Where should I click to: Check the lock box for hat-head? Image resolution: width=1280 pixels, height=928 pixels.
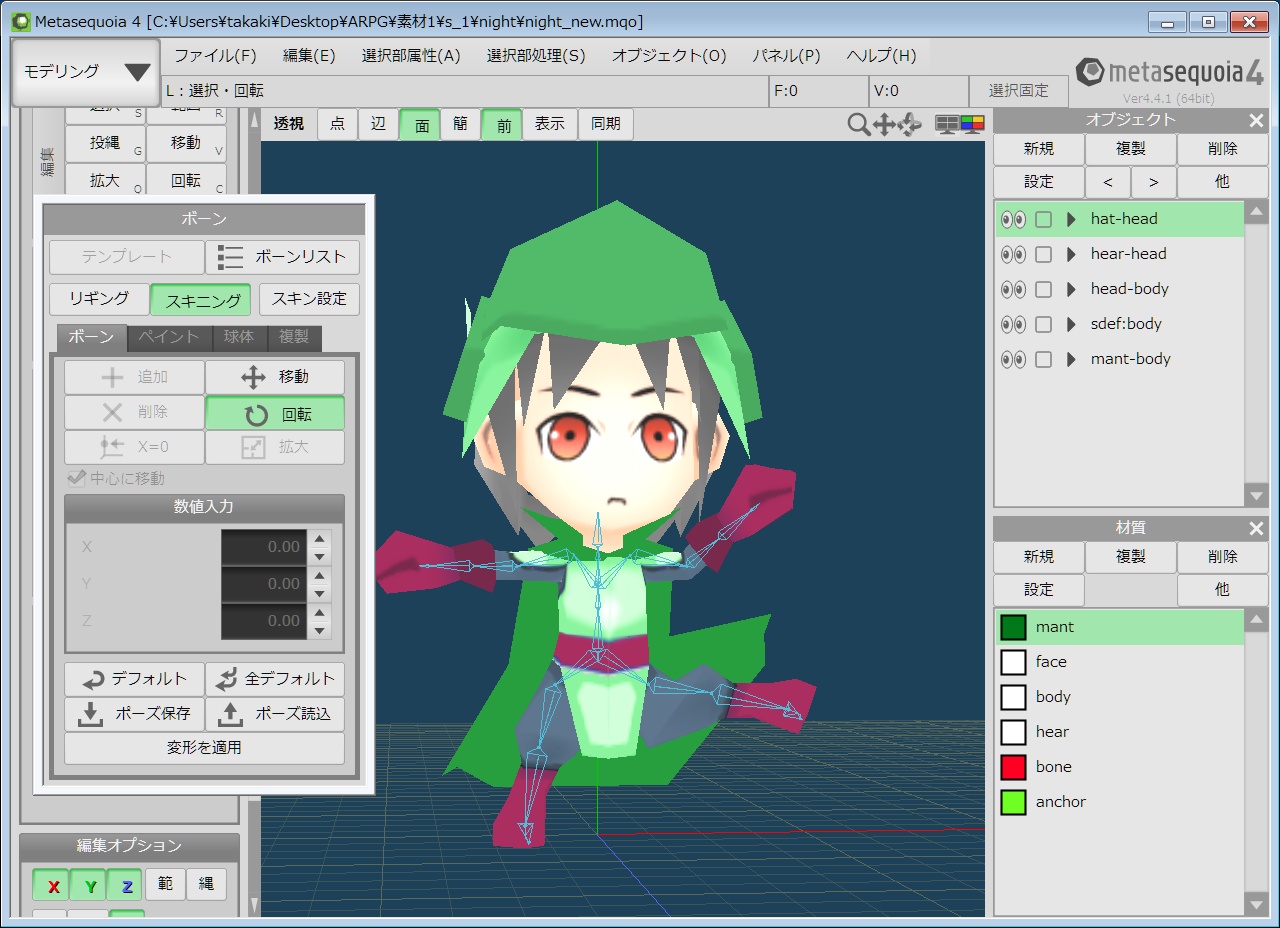1043,219
